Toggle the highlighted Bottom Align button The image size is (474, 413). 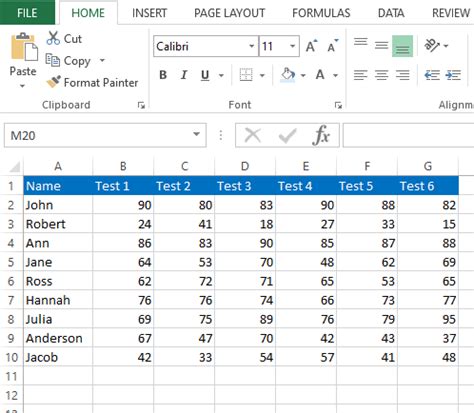(x=402, y=46)
